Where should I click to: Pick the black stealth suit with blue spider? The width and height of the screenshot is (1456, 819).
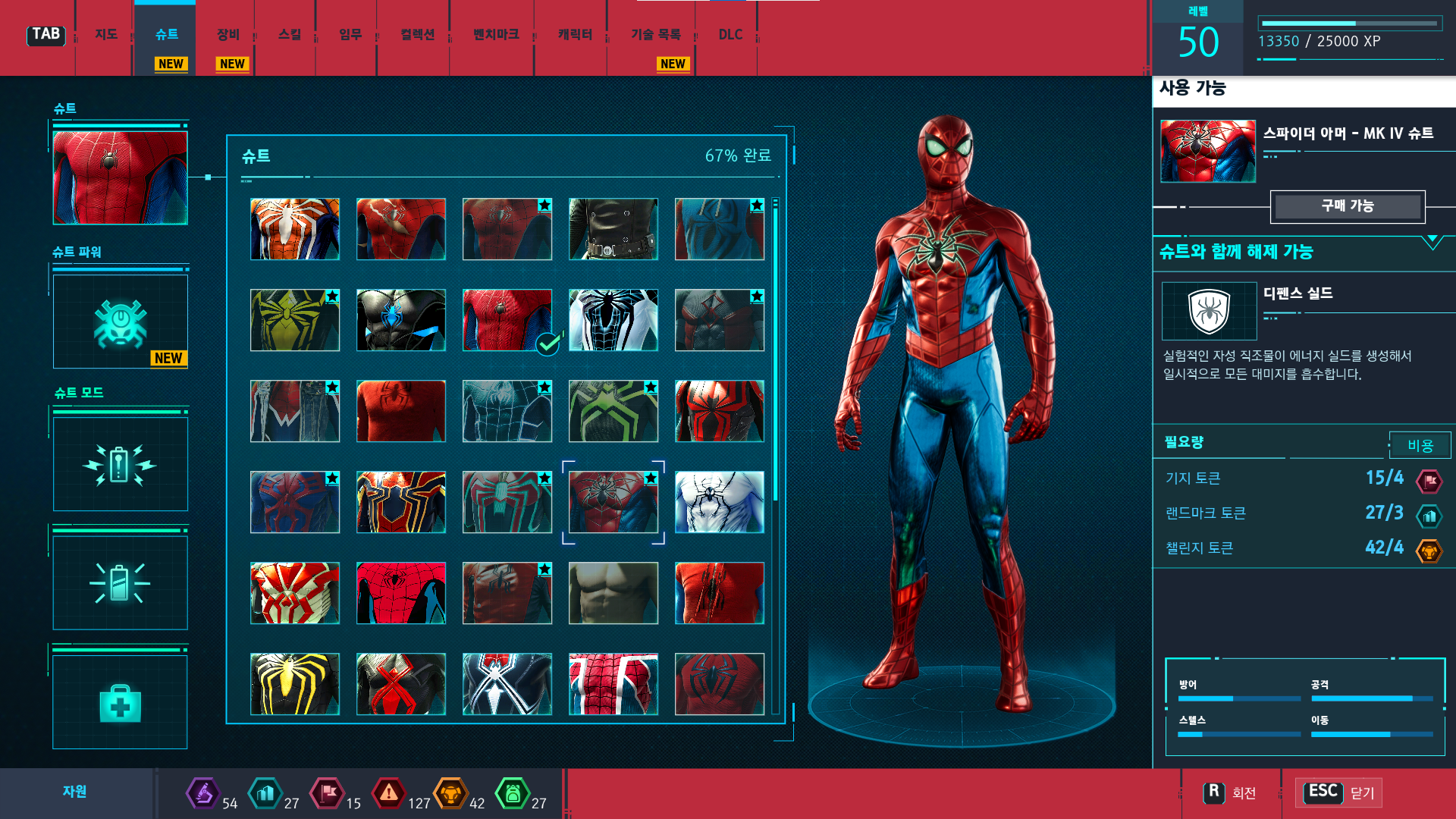(401, 320)
